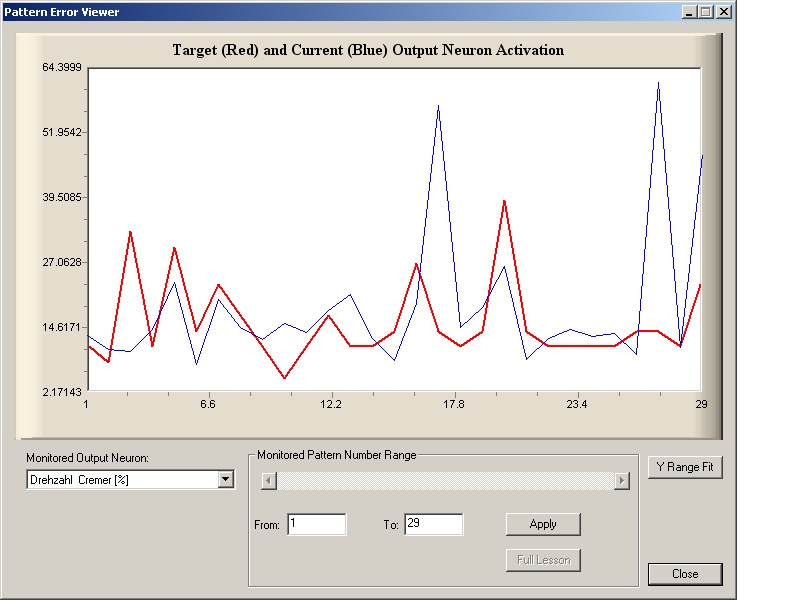
Task: Select the Drehzahl Cremer [%] combo box
Action: 121,480
